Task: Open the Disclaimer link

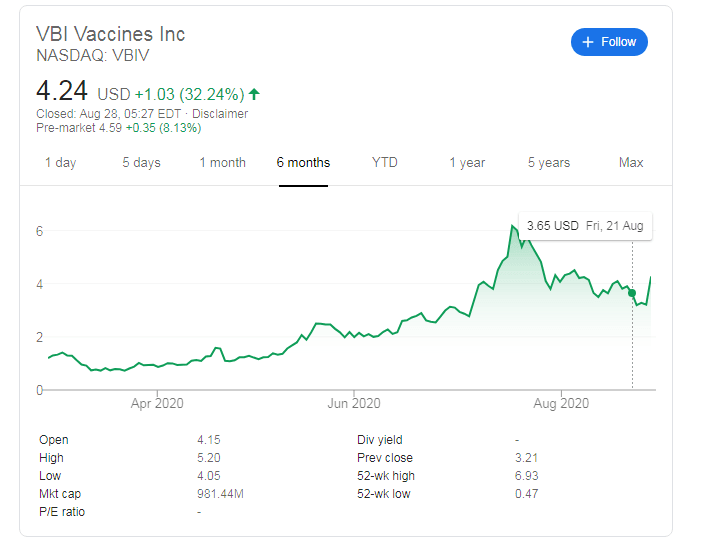Action: (220, 114)
